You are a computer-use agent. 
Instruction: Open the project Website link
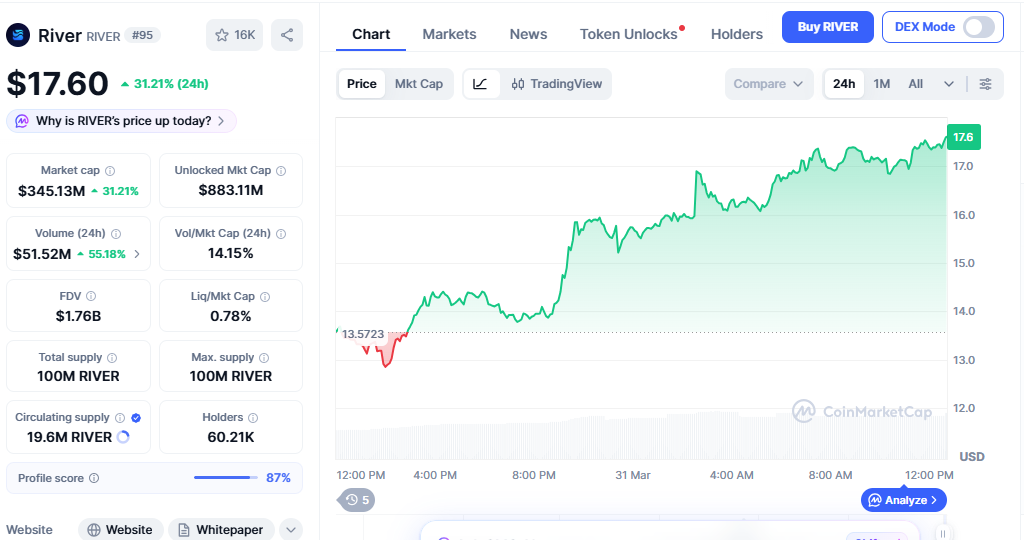coord(120,530)
